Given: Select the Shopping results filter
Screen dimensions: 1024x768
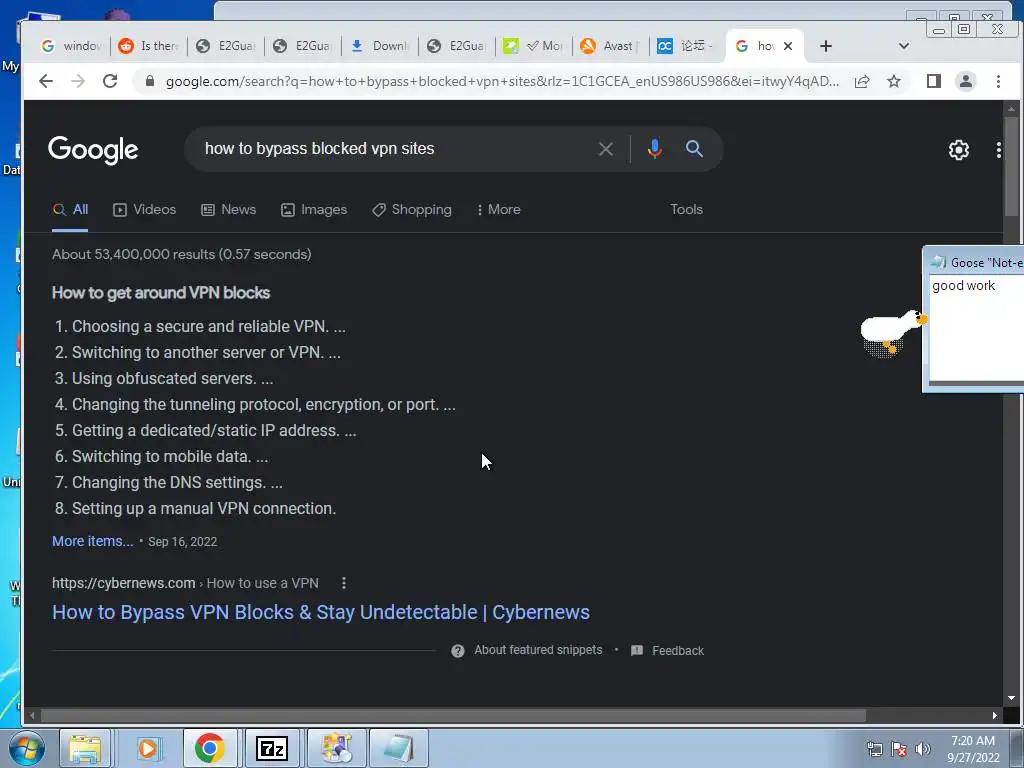Looking at the screenshot, I should (x=411, y=210).
